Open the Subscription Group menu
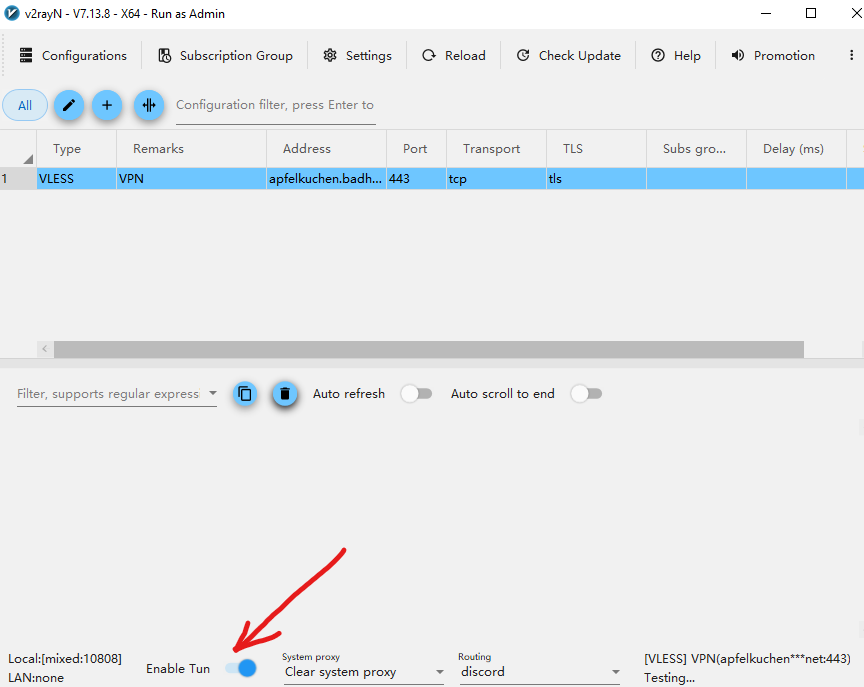 coord(225,56)
